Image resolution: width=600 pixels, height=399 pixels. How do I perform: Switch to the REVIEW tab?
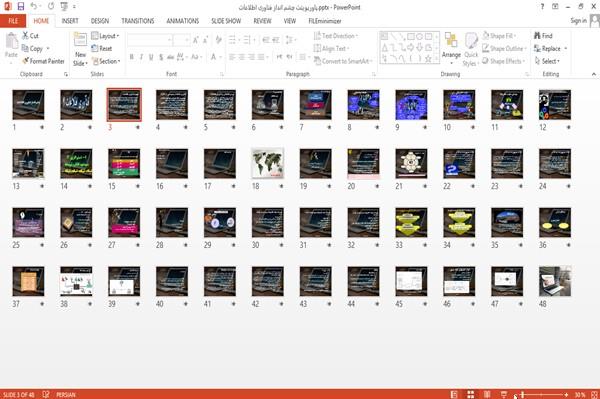click(x=262, y=21)
